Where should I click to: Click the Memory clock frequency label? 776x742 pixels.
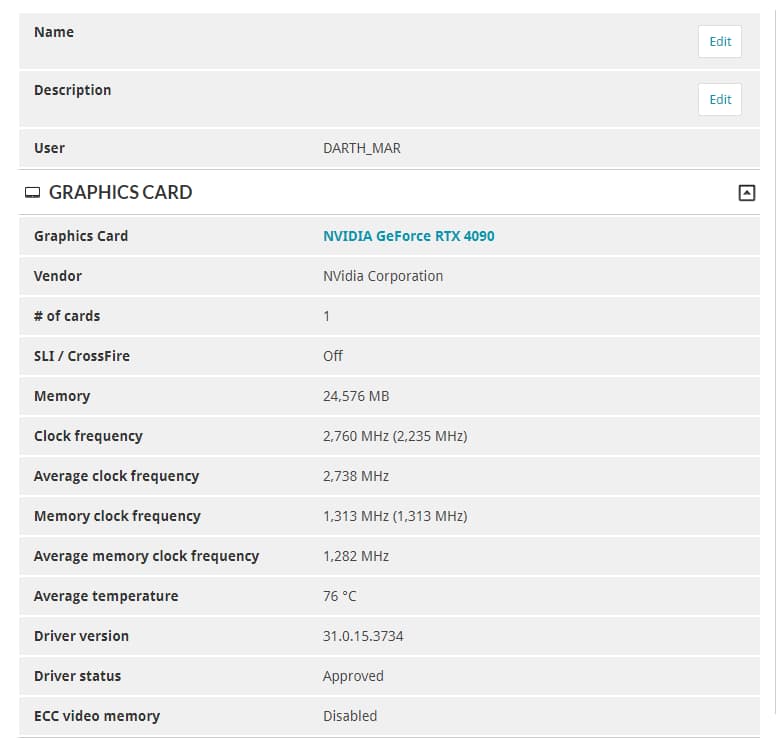pos(117,516)
